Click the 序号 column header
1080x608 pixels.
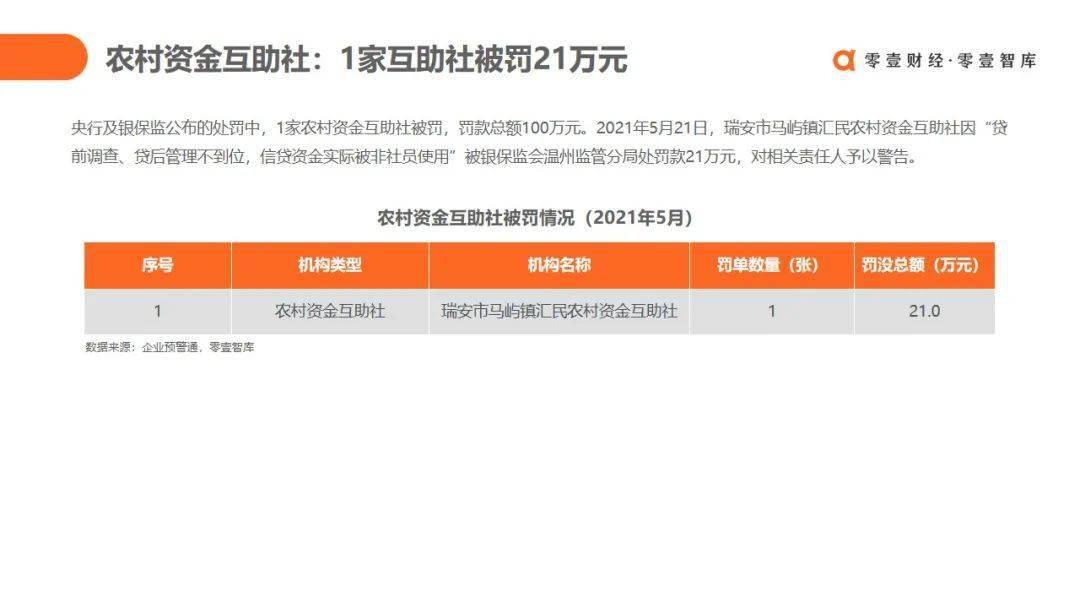coord(158,265)
